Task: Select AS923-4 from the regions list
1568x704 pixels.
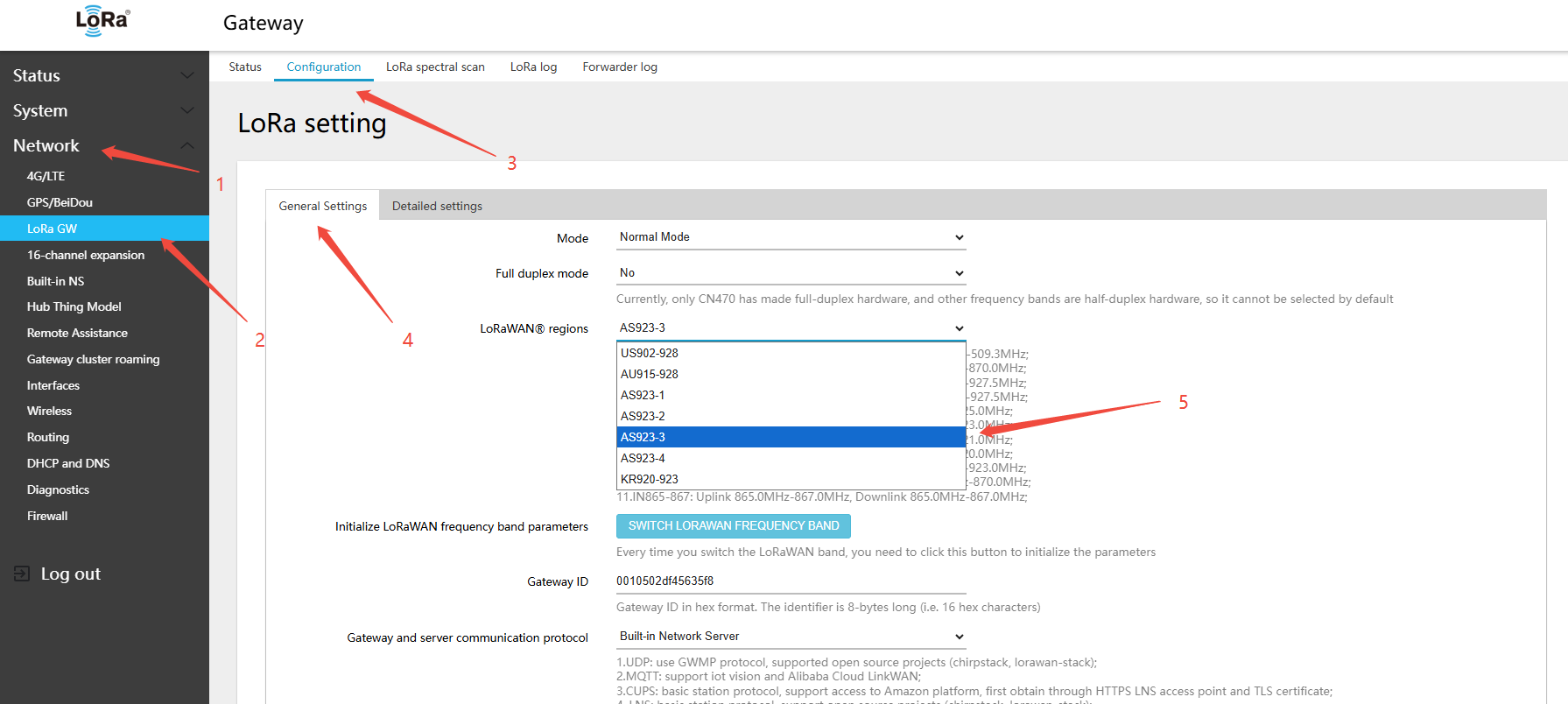Action: coord(791,458)
